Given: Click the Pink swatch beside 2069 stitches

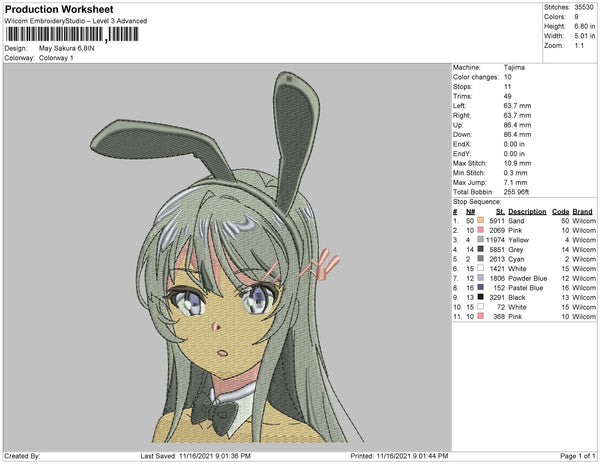Looking at the screenshot, I should [x=481, y=230].
